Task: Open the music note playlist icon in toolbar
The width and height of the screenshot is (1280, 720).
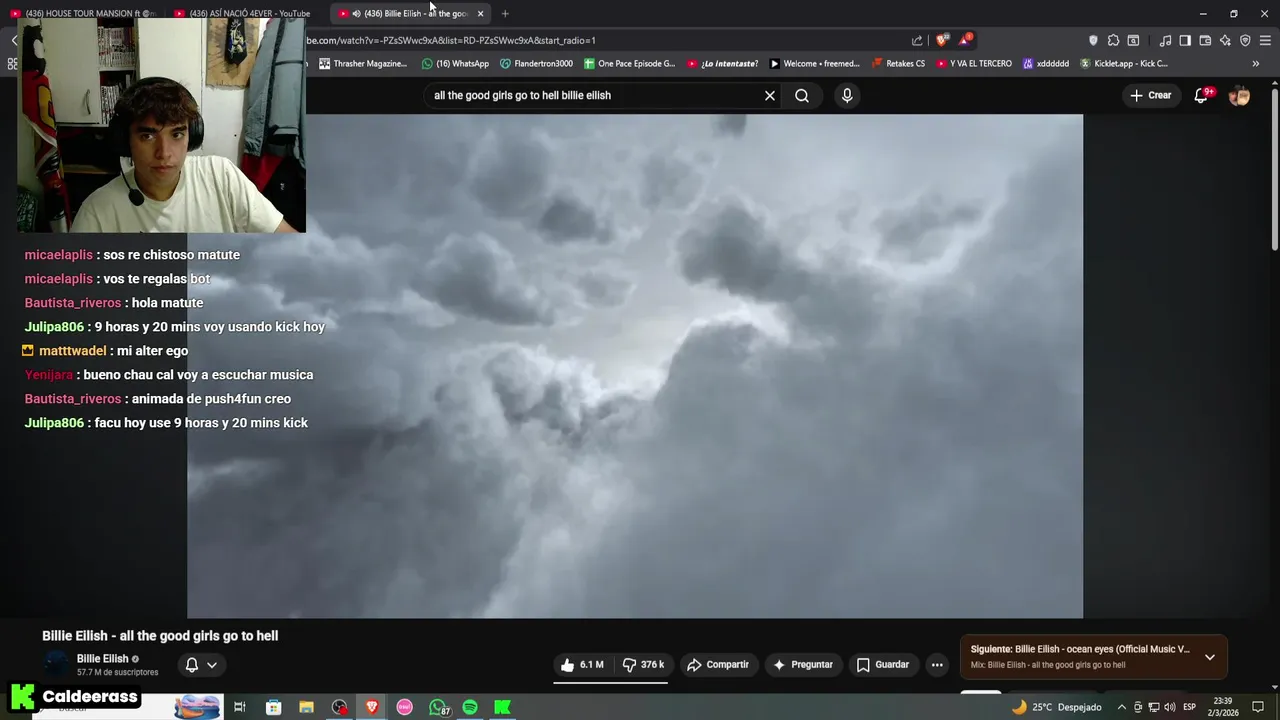Action: (1165, 41)
